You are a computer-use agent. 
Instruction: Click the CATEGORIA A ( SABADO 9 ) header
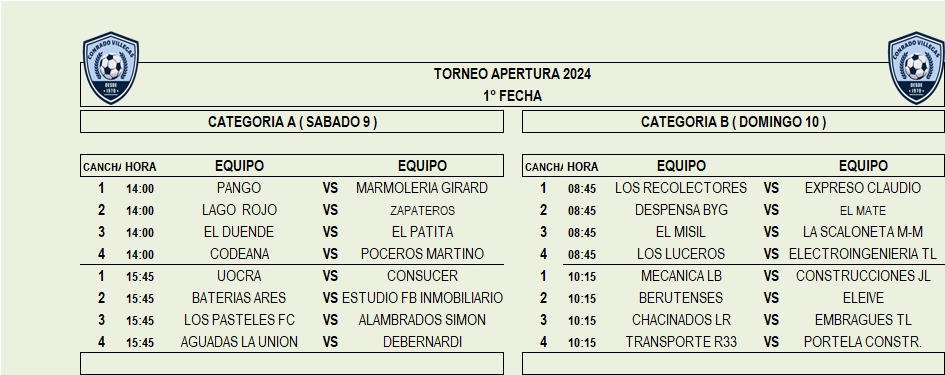point(292,122)
